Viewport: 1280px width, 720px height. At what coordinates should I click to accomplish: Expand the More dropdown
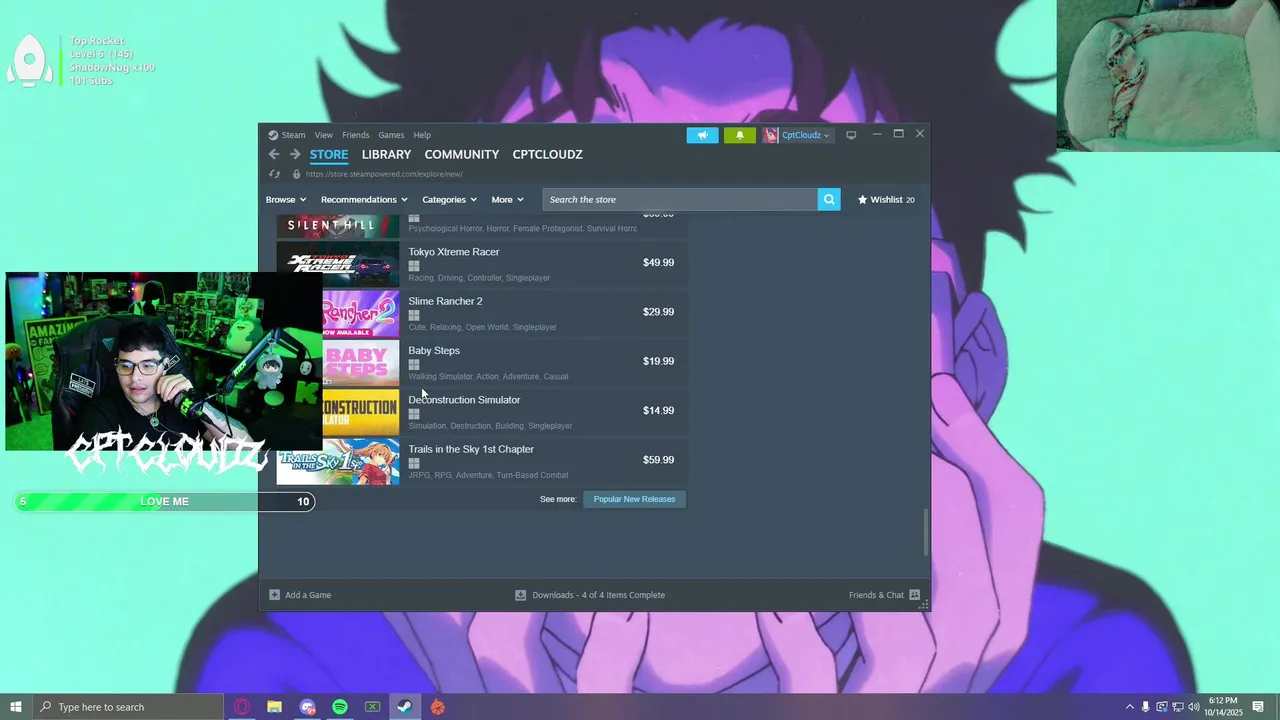(507, 199)
